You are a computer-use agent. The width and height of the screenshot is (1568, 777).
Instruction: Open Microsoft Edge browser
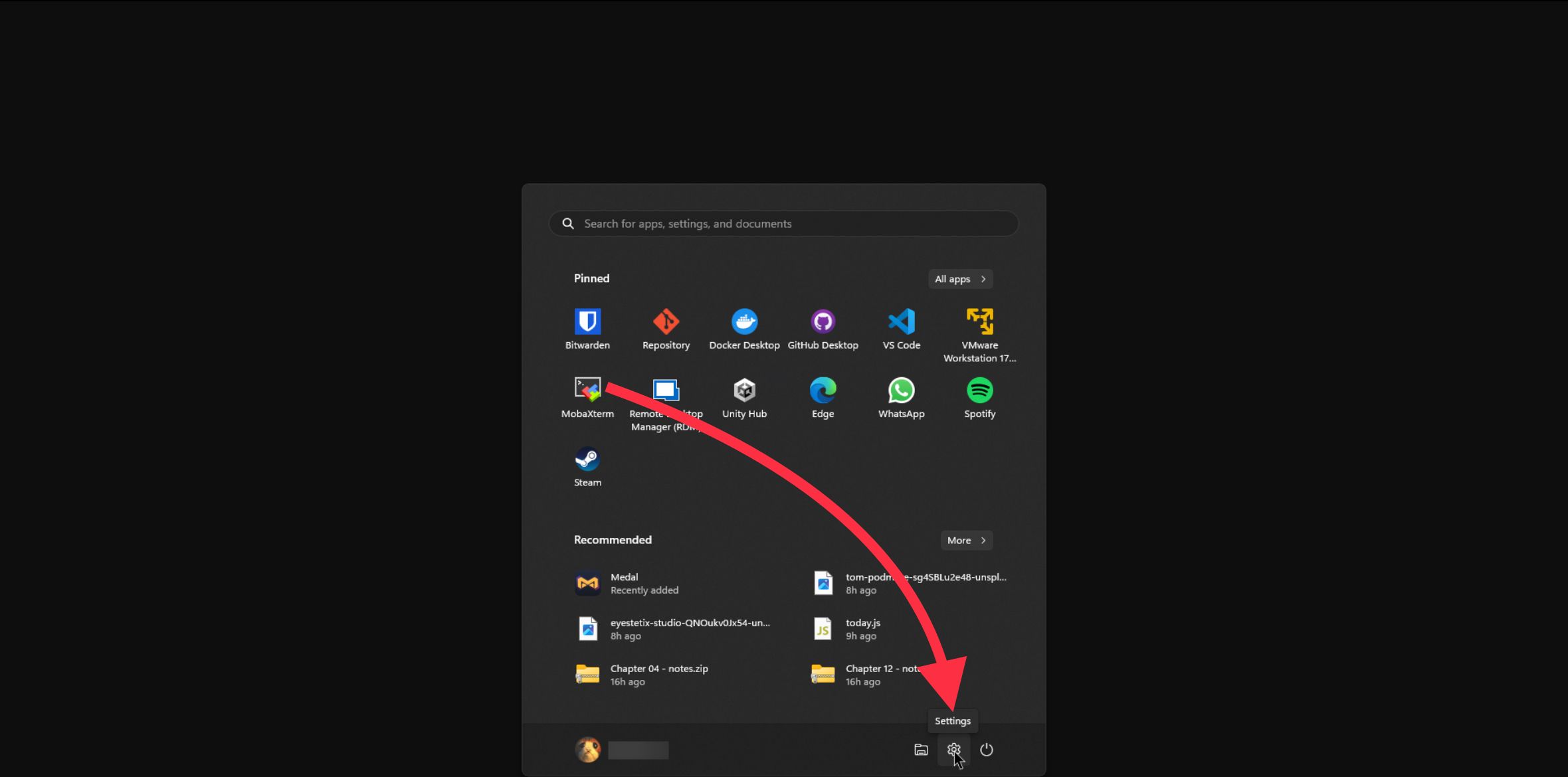(x=823, y=396)
